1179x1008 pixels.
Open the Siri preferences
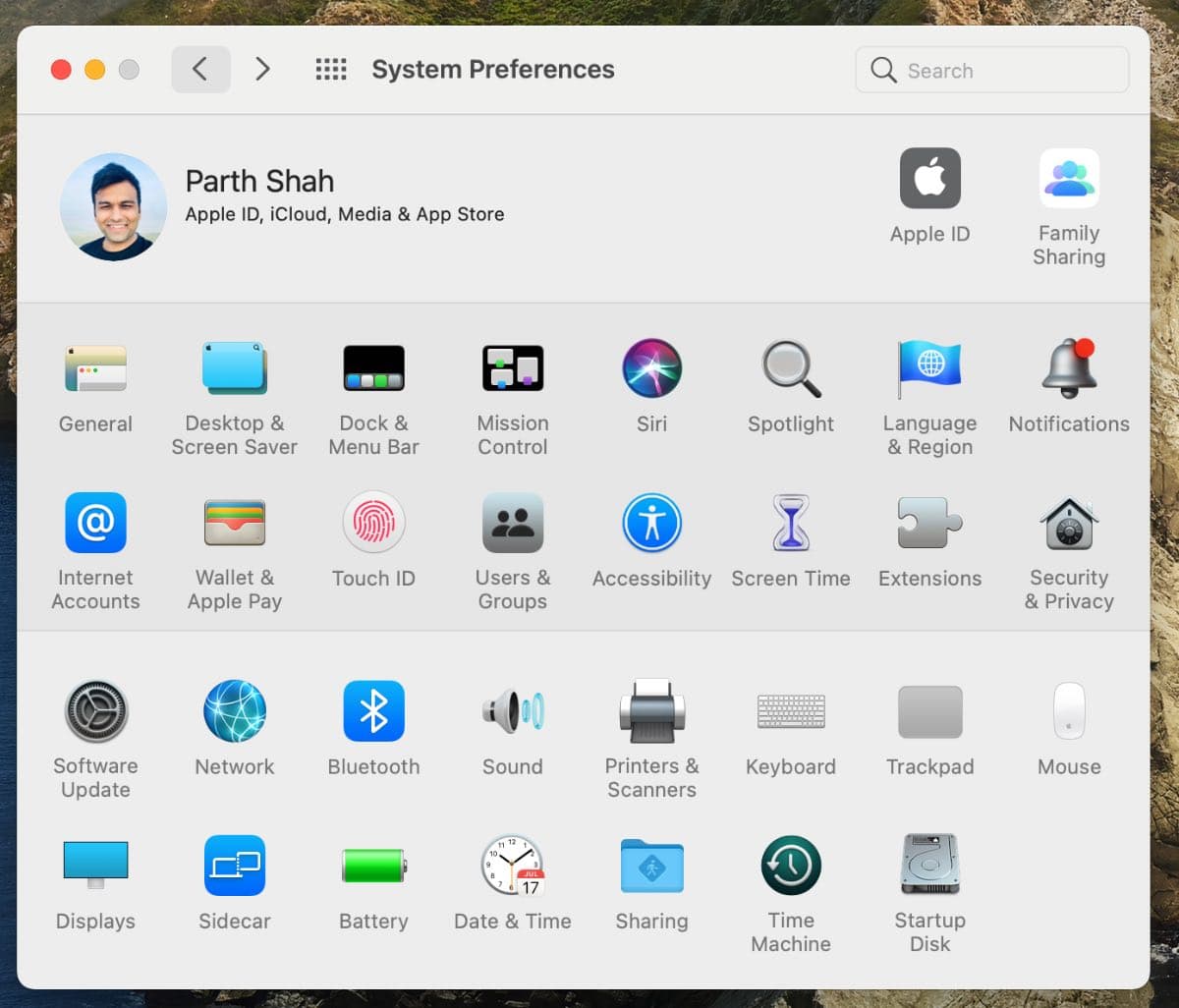click(651, 368)
